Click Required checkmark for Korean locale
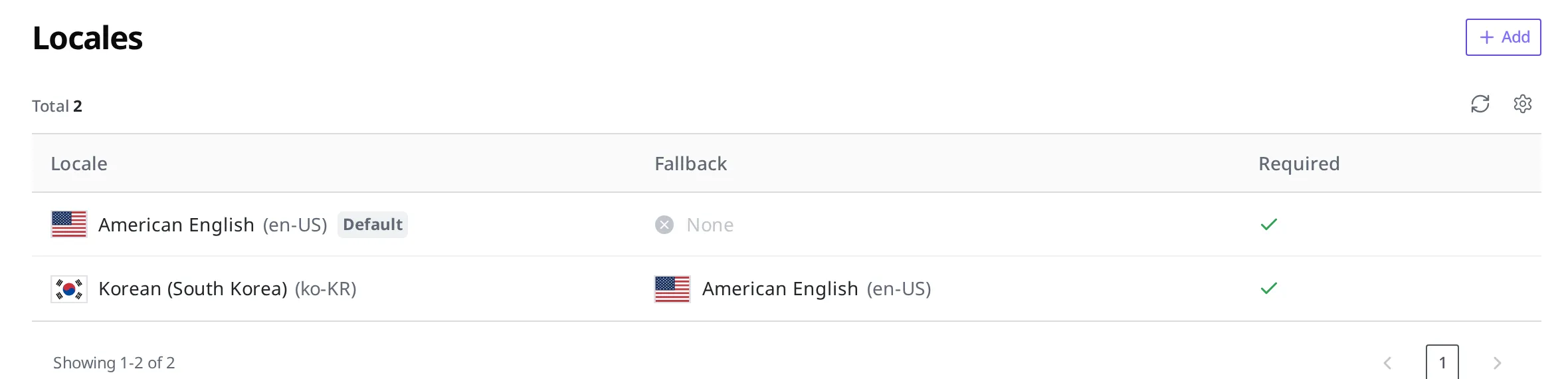The height and width of the screenshot is (379, 1568). [x=1269, y=289]
